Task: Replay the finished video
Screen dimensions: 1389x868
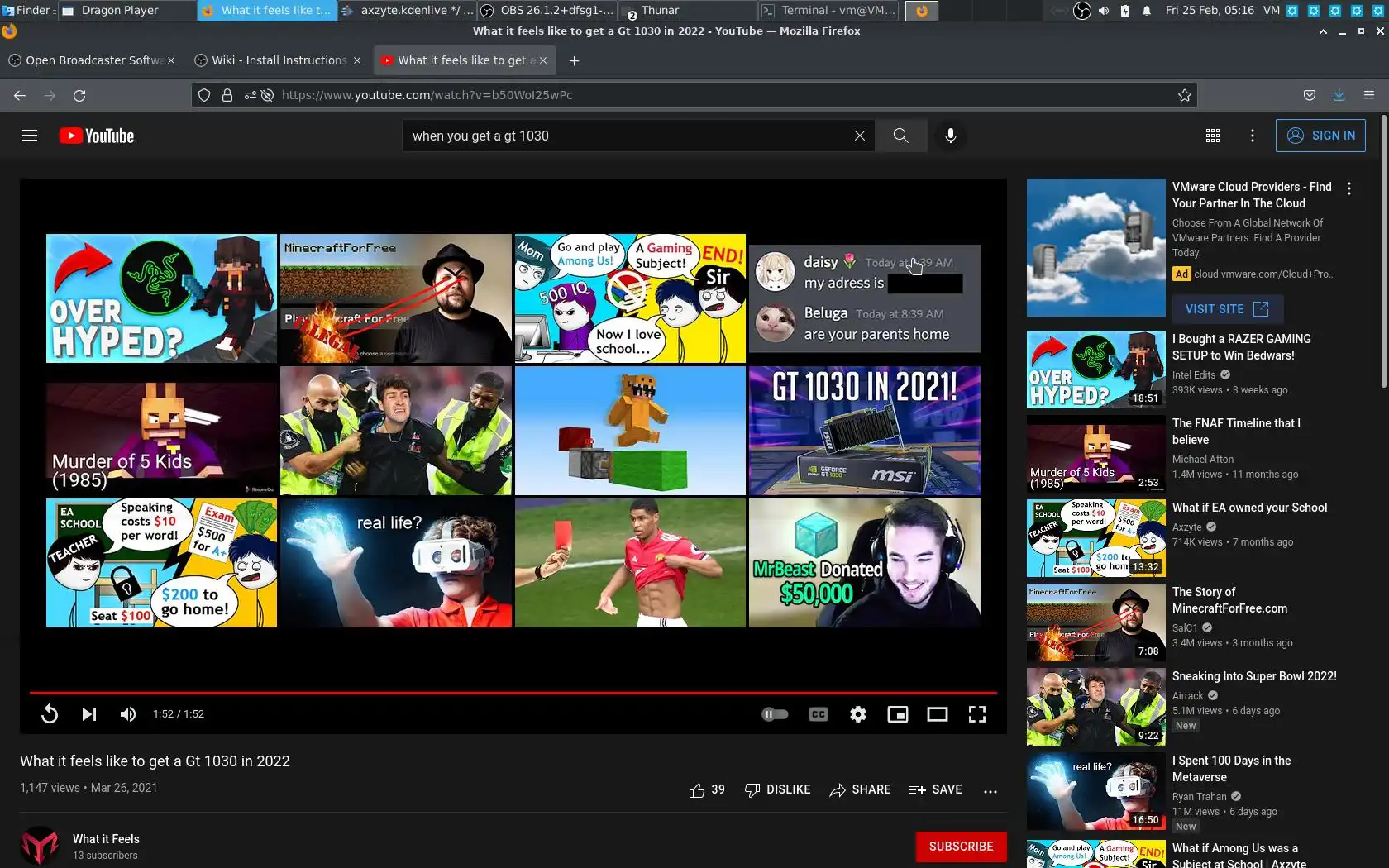Action: tap(50, 714)
